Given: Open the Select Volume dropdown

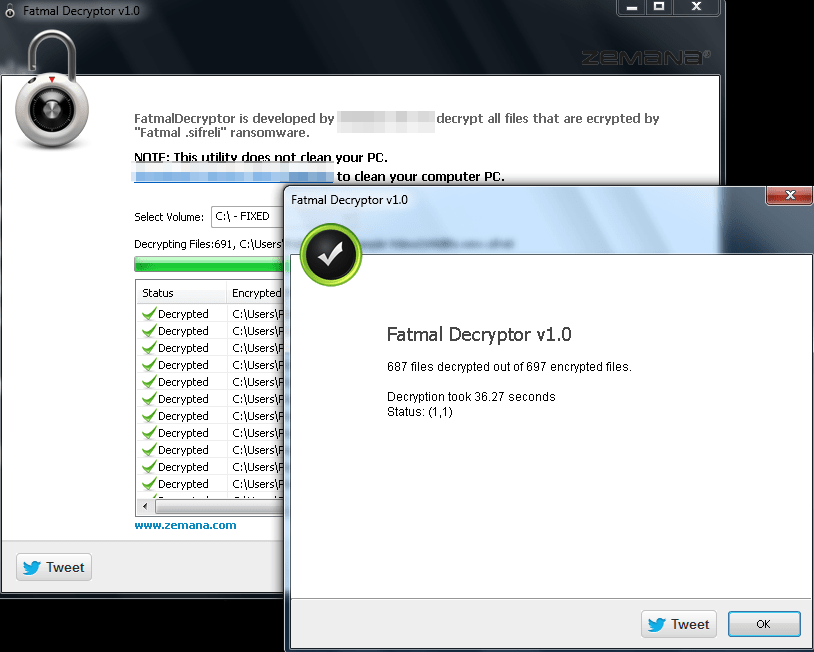Looking at the screenshot, I should point(246,217).
